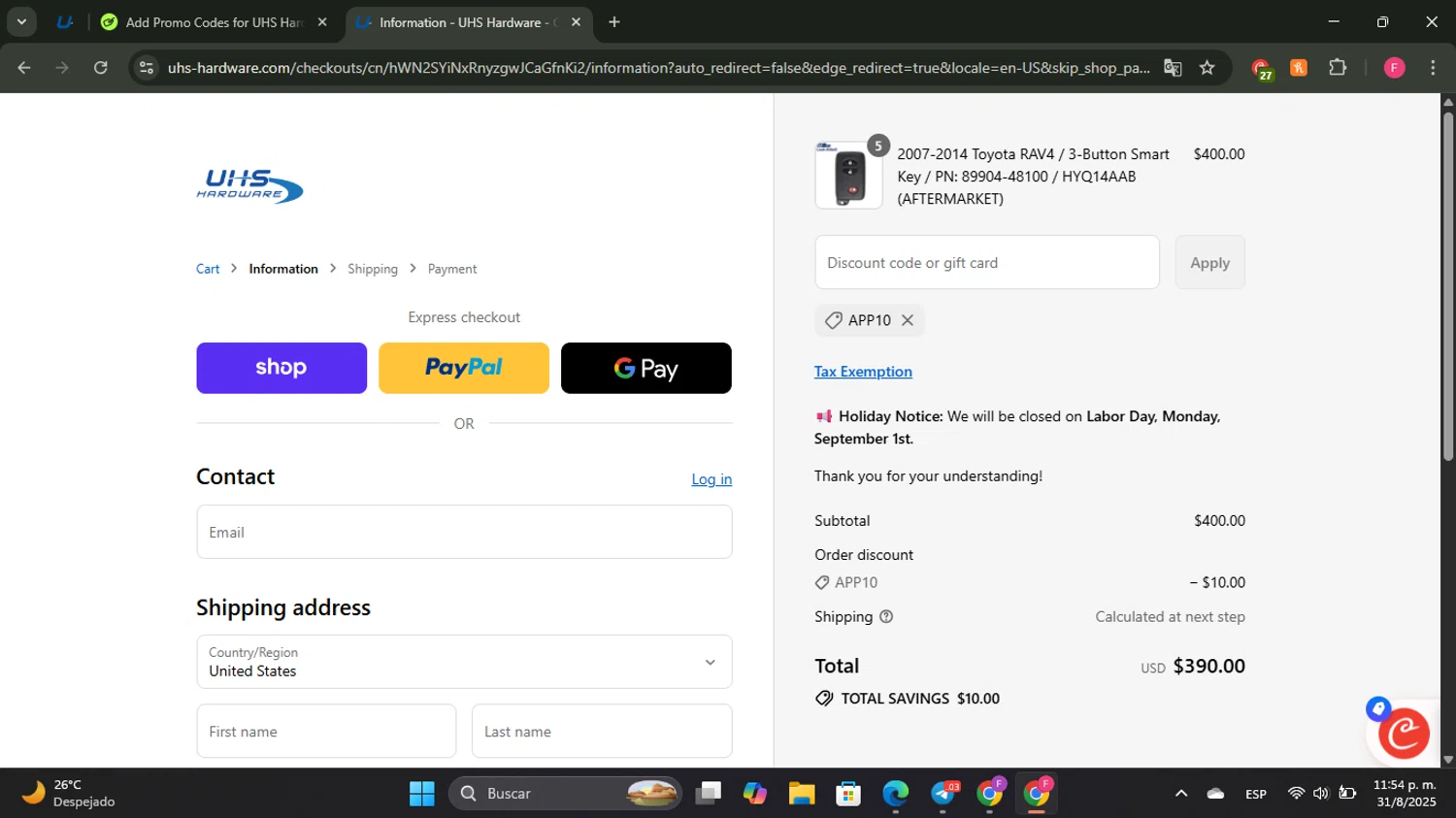Click the Toyota RAV4 key product thumbnail
Viewport: 1456px width, 818px height.
(848, 176)
